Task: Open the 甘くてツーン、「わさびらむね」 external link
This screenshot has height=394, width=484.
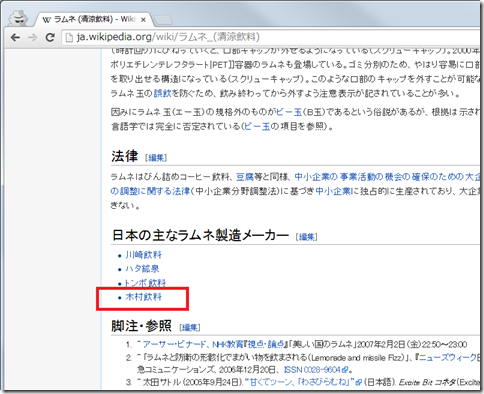Action: 303,382
